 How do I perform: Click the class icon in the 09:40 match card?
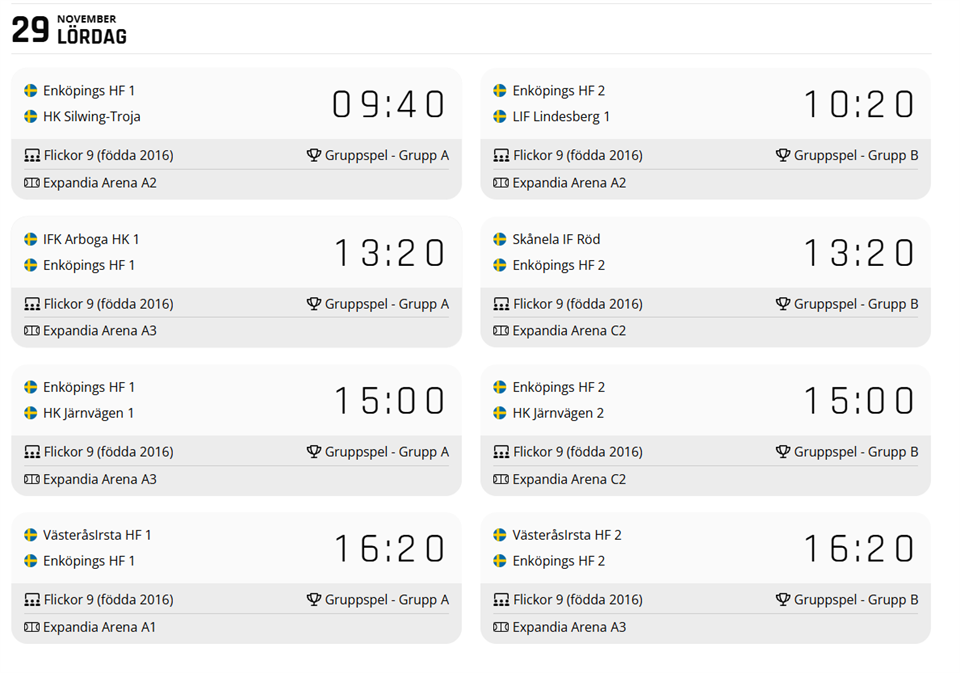(31, 156)
